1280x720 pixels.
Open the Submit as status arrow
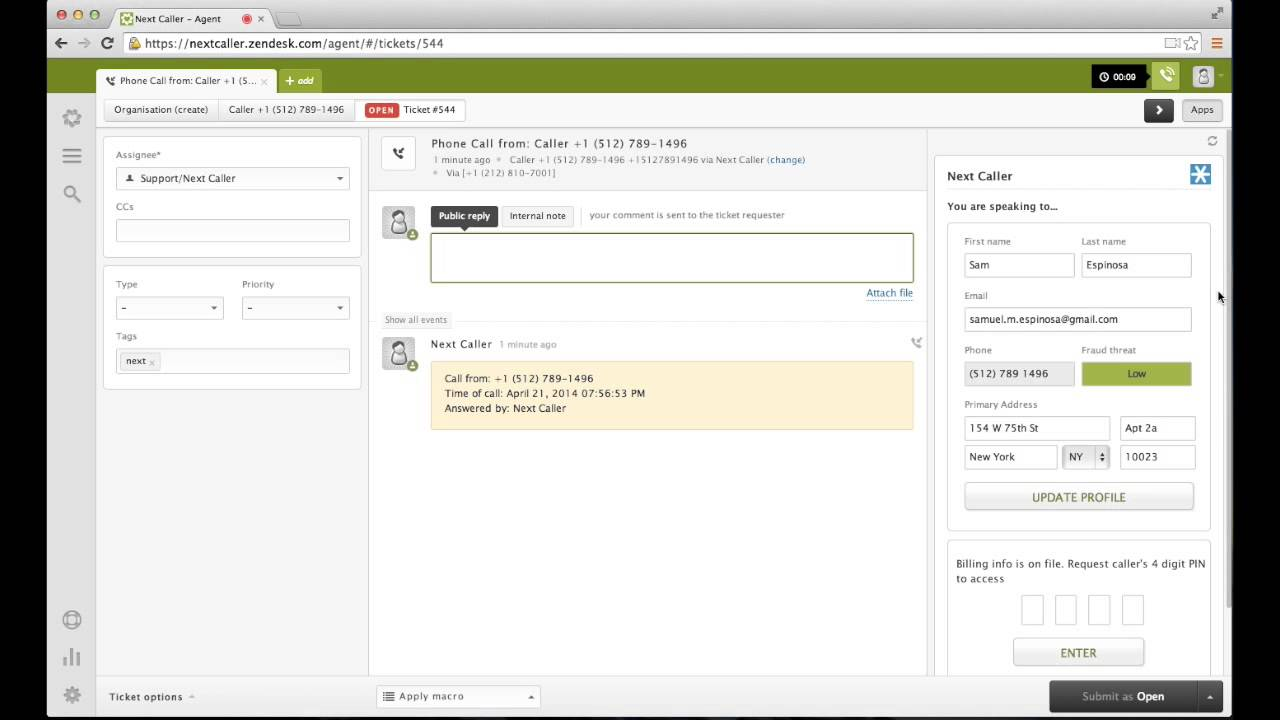1210,696
